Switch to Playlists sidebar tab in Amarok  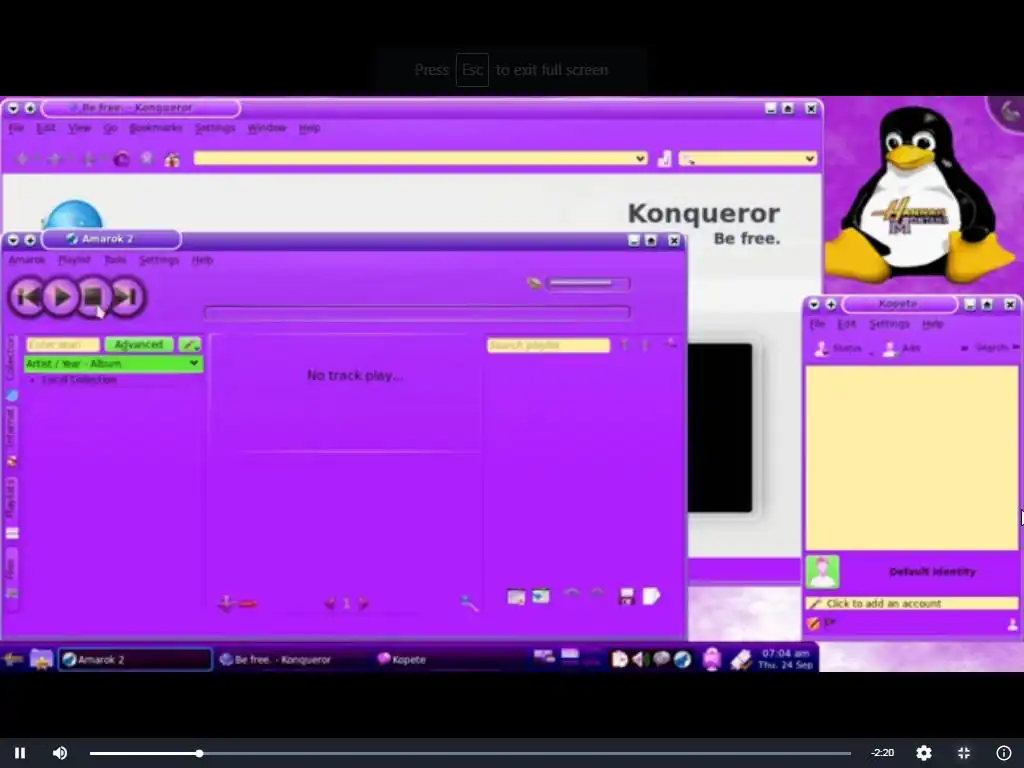[11, 507]
